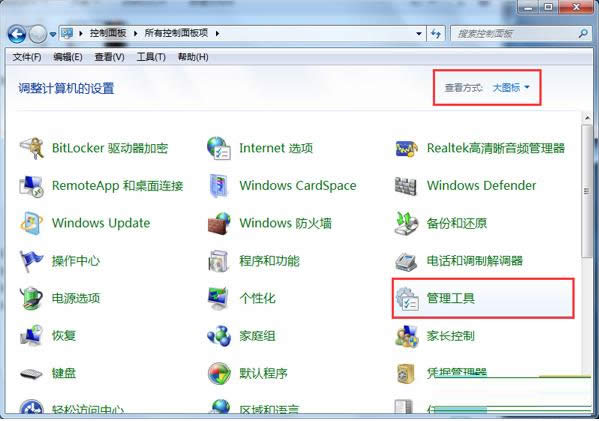The height and width of the screenshot is (421, 599).
Task: Expand the arrow after 所有控制面板项 breadcrumb
Action: tap(217, 34)
